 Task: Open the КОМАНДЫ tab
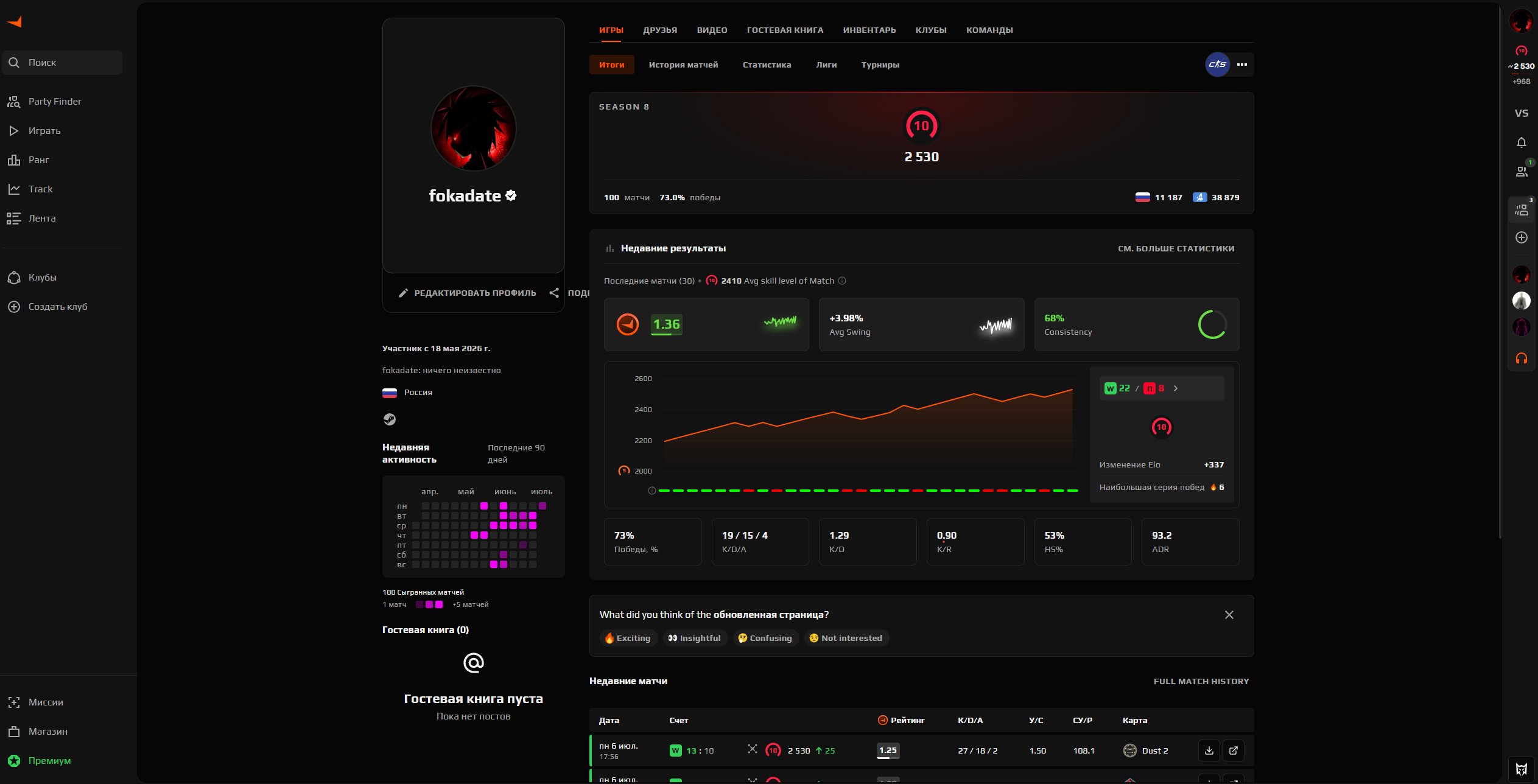click(x=989, y=30)
